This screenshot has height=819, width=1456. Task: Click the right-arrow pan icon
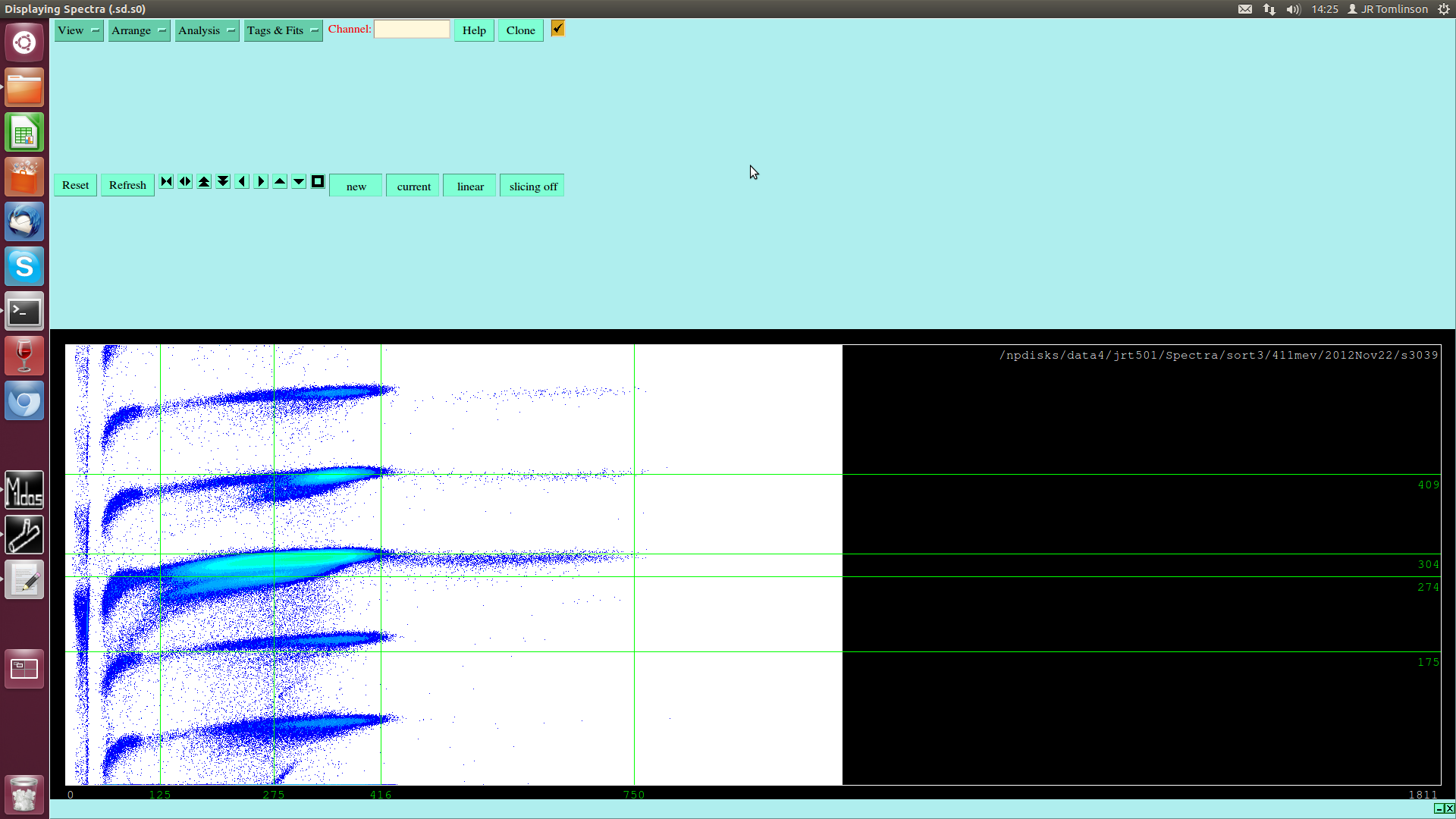(x=261, y=181)
